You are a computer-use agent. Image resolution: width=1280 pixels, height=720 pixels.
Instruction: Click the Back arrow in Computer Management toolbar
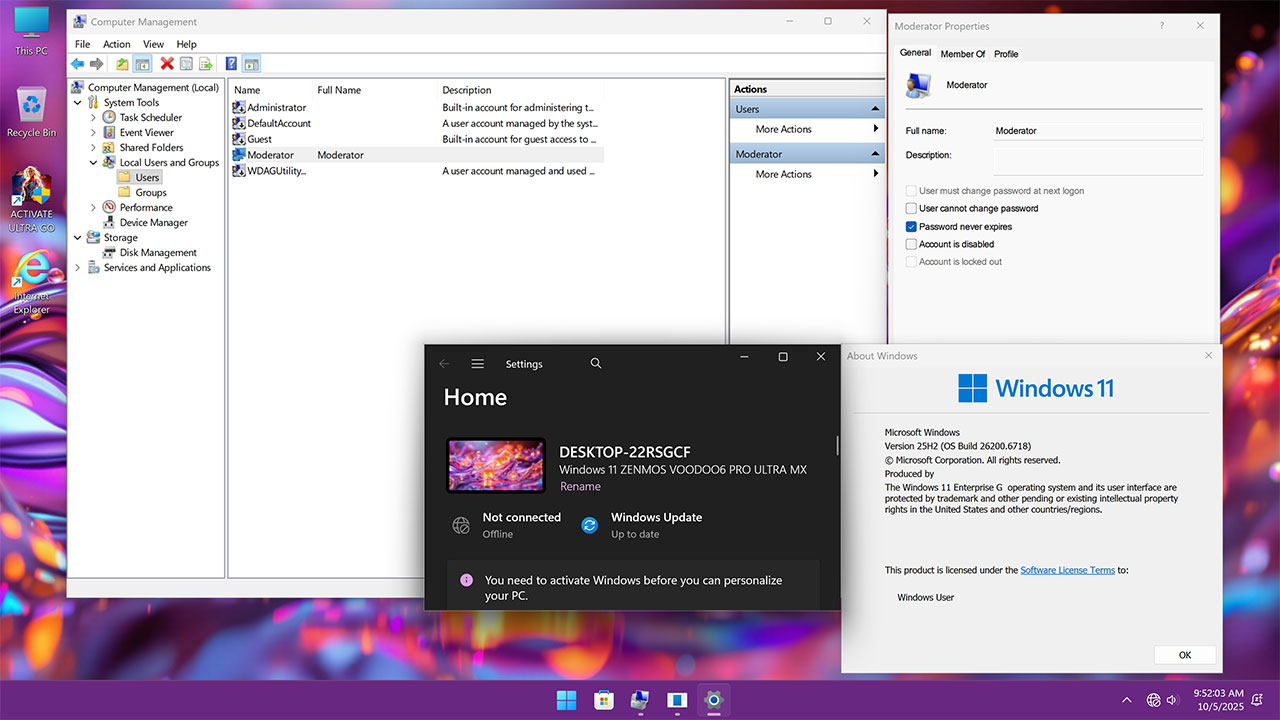(77, 64)
